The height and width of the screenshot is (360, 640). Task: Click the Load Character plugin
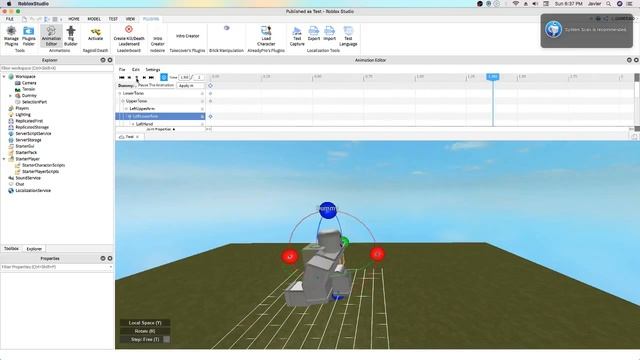point(266,36)
